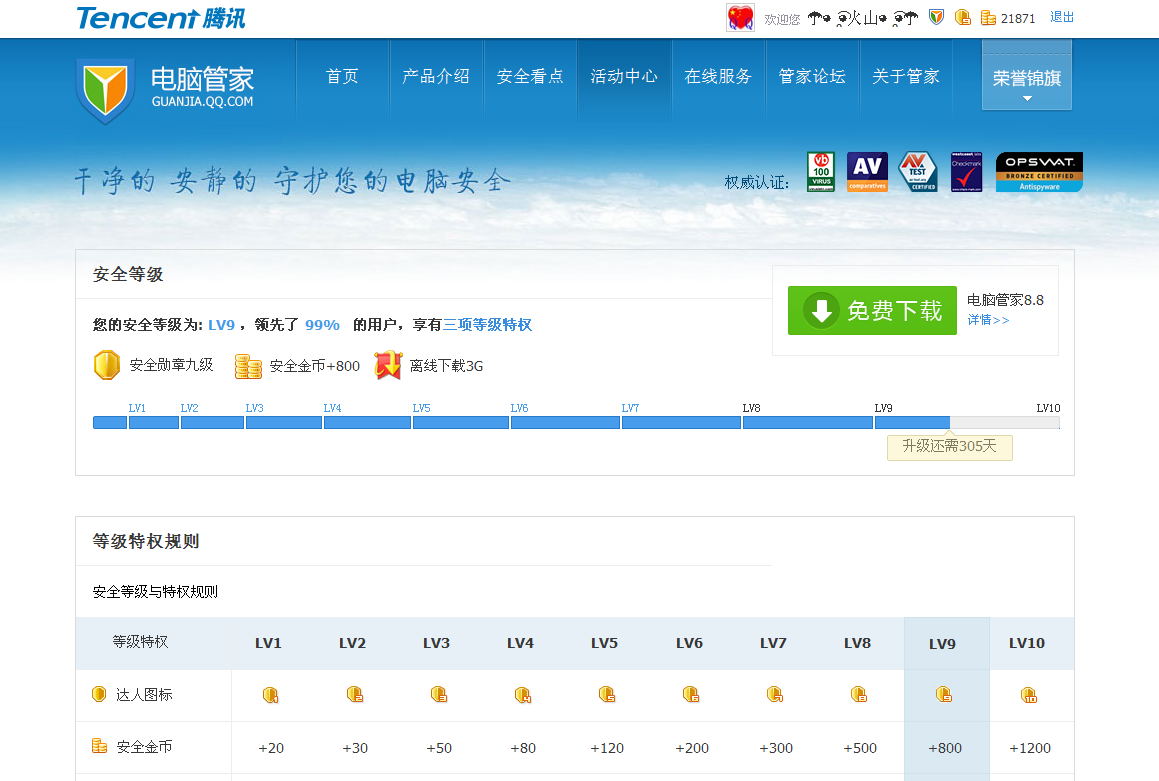The width and height of the screenshot is (1159, 781).
Task: Click the LV9 badge icon in the table
Action: click(944, 695)
